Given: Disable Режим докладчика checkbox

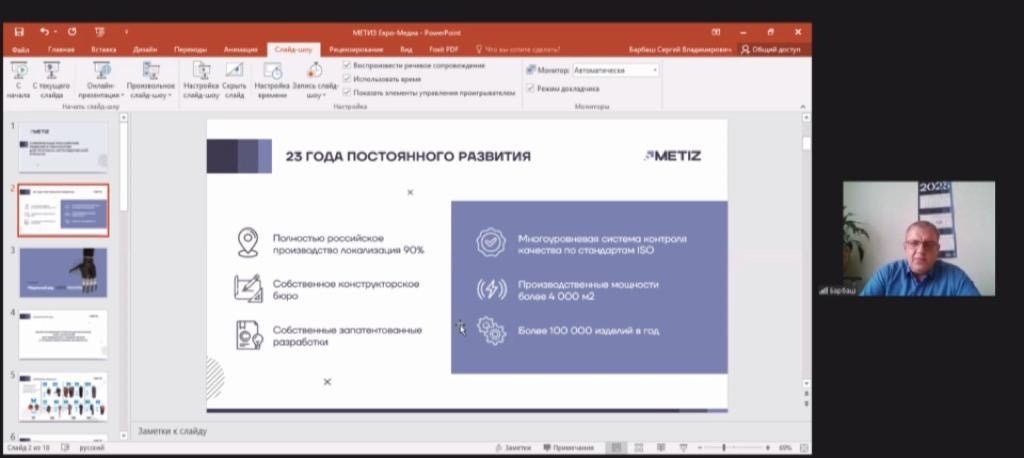Looking at the screenshot, I should [530, 88].
